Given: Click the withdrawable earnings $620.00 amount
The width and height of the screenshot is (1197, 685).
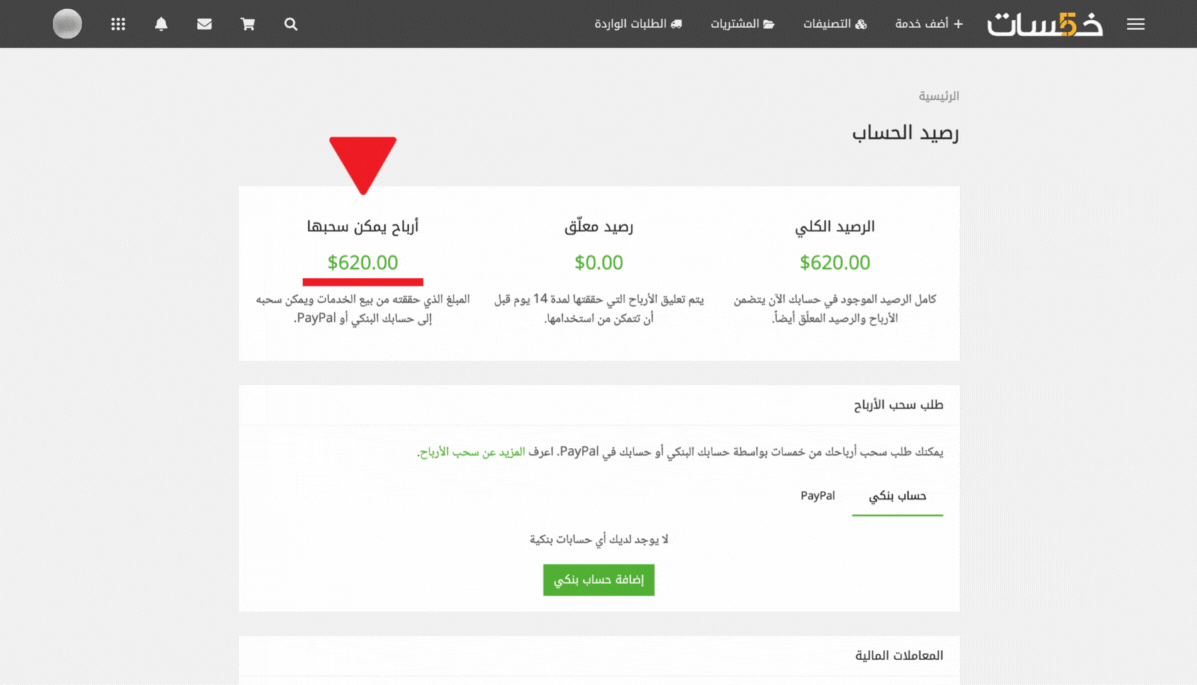Looking at the screenshot, I should coord(362,263).
